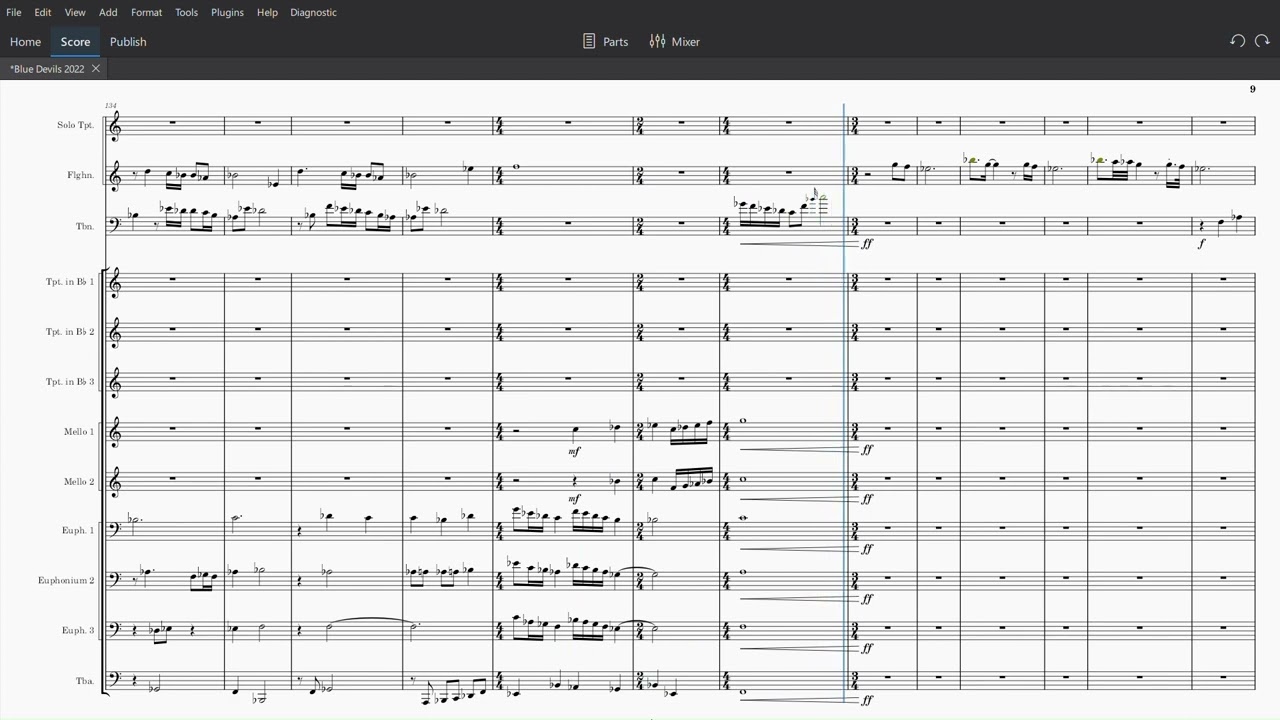Select the 2/4 time signature on Flghn. staff
This screenshot has width=1280, height=720.
coord(640,175)
